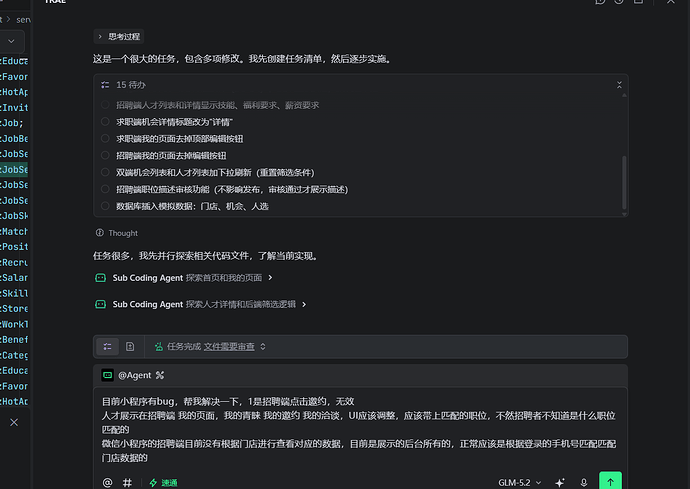Open the Thought label

(123, 233)
